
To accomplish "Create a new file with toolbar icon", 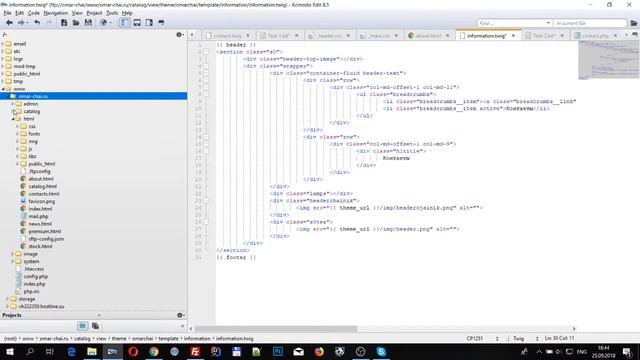I will 64,23.
